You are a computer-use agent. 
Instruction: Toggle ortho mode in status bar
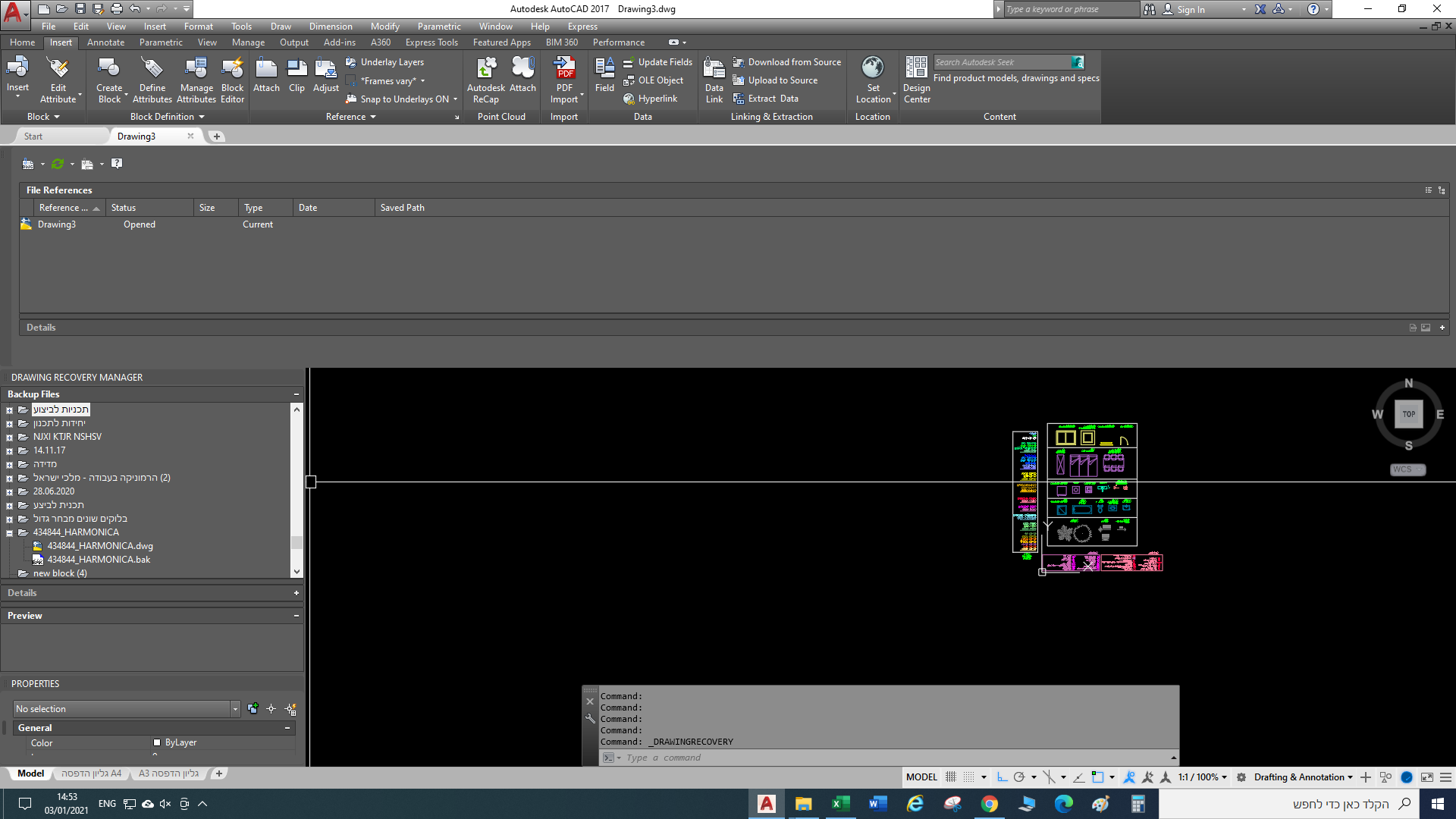[1002, 777]
